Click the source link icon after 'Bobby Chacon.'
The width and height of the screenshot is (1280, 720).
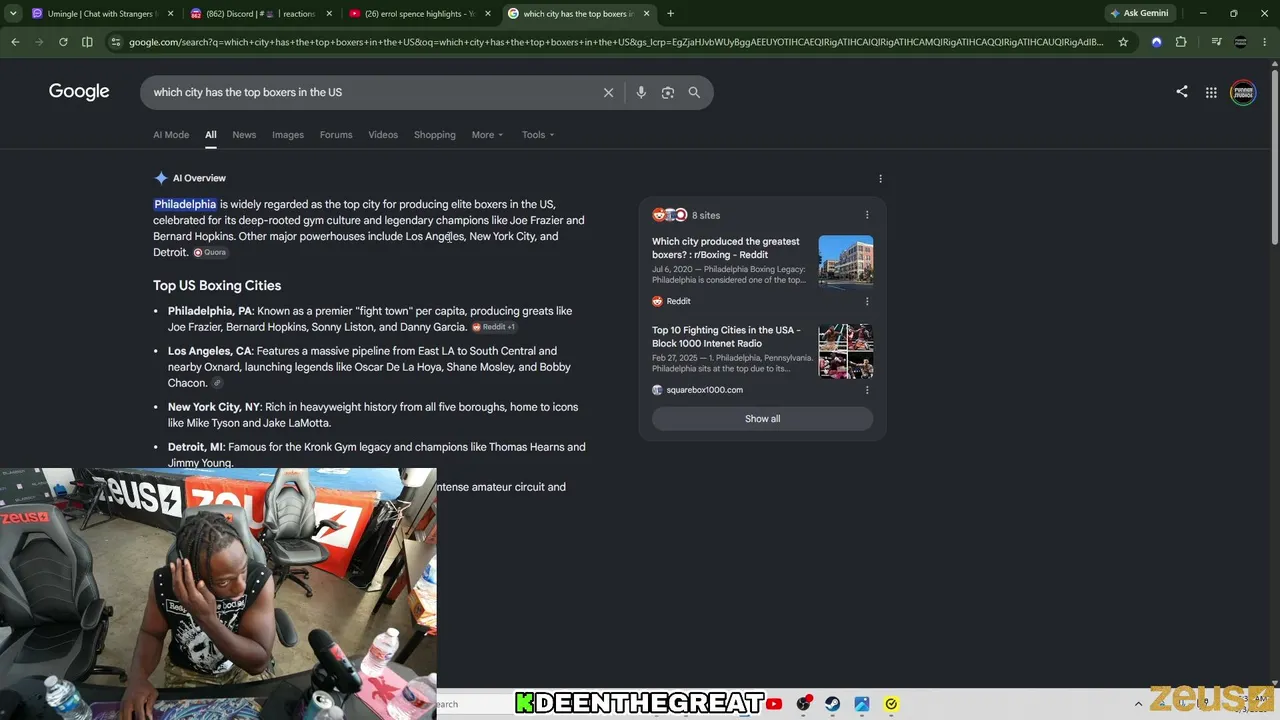pyautogui.click(x=217, y=383)
